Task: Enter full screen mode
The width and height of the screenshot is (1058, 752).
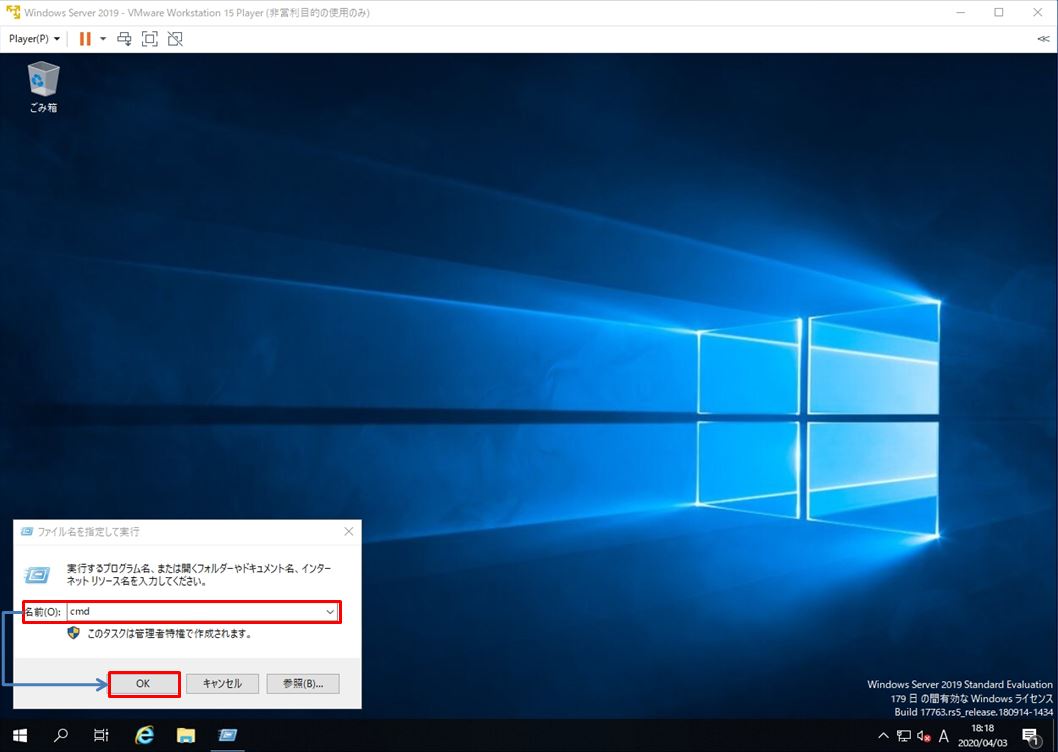Action: pyautogui.click(x=150, y=39)
